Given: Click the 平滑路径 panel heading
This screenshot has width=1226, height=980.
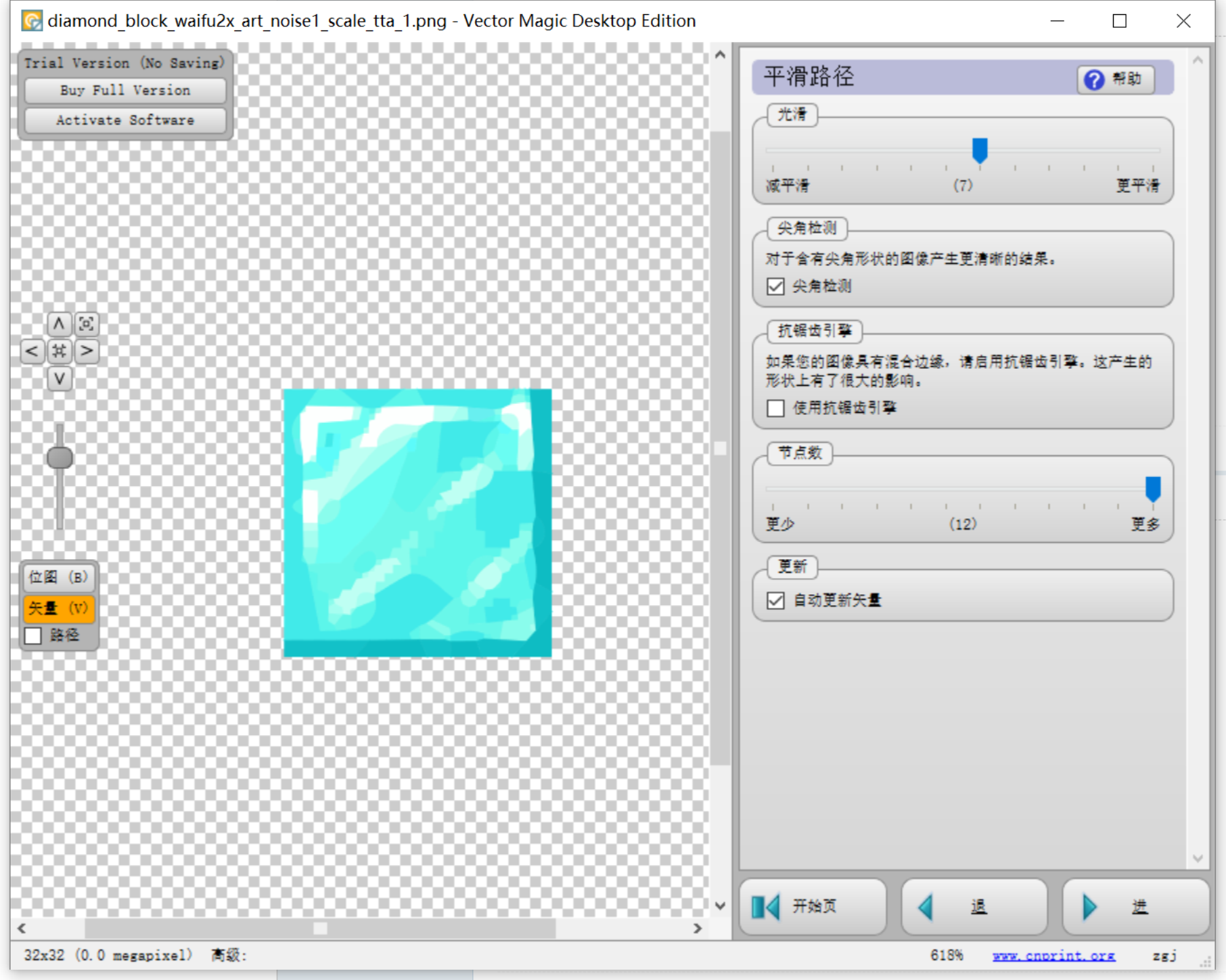Looking at the screenshot, I should click(x=809, y=76).
